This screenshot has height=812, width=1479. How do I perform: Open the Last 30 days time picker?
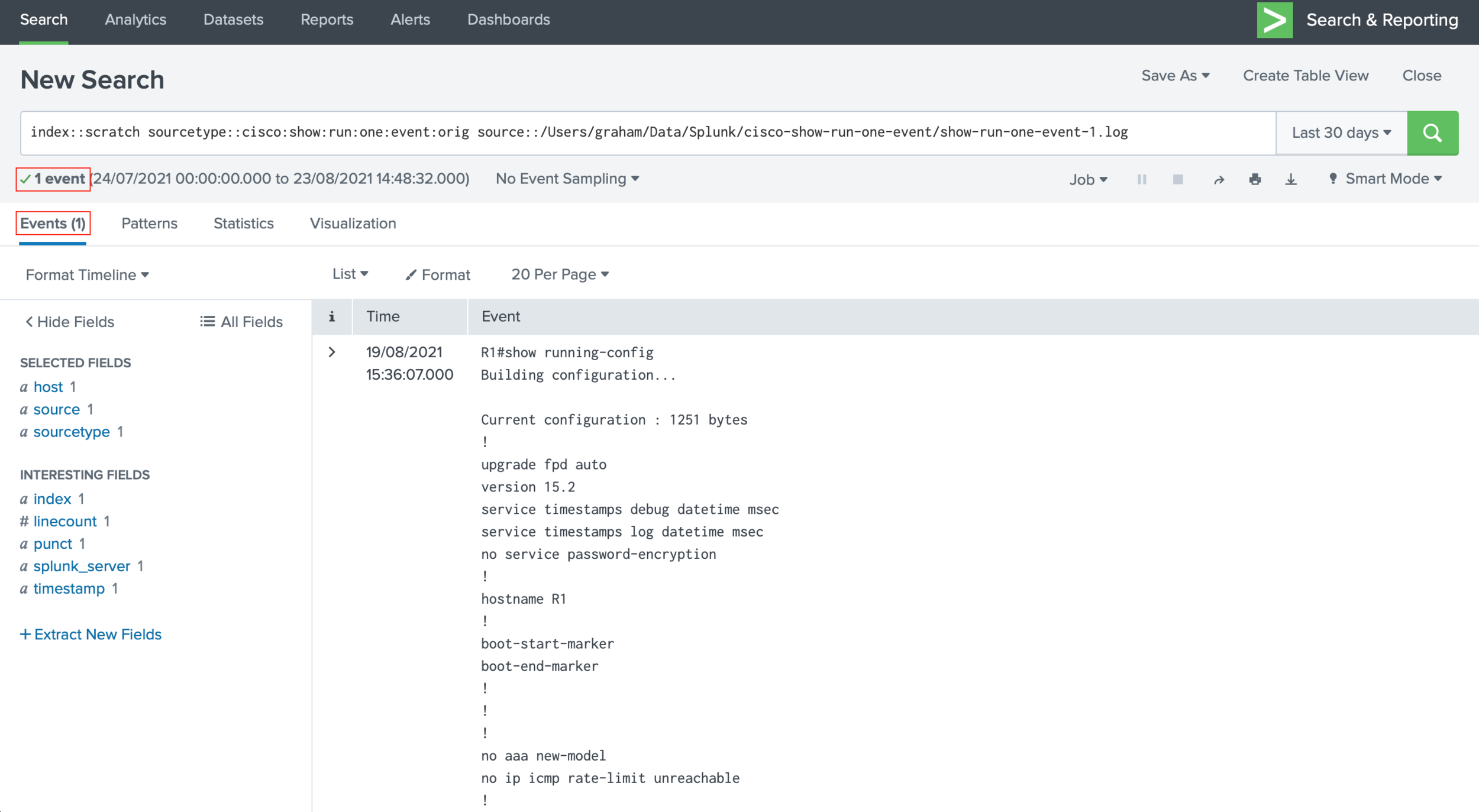pyautogui.click(x=1339, y=132)
